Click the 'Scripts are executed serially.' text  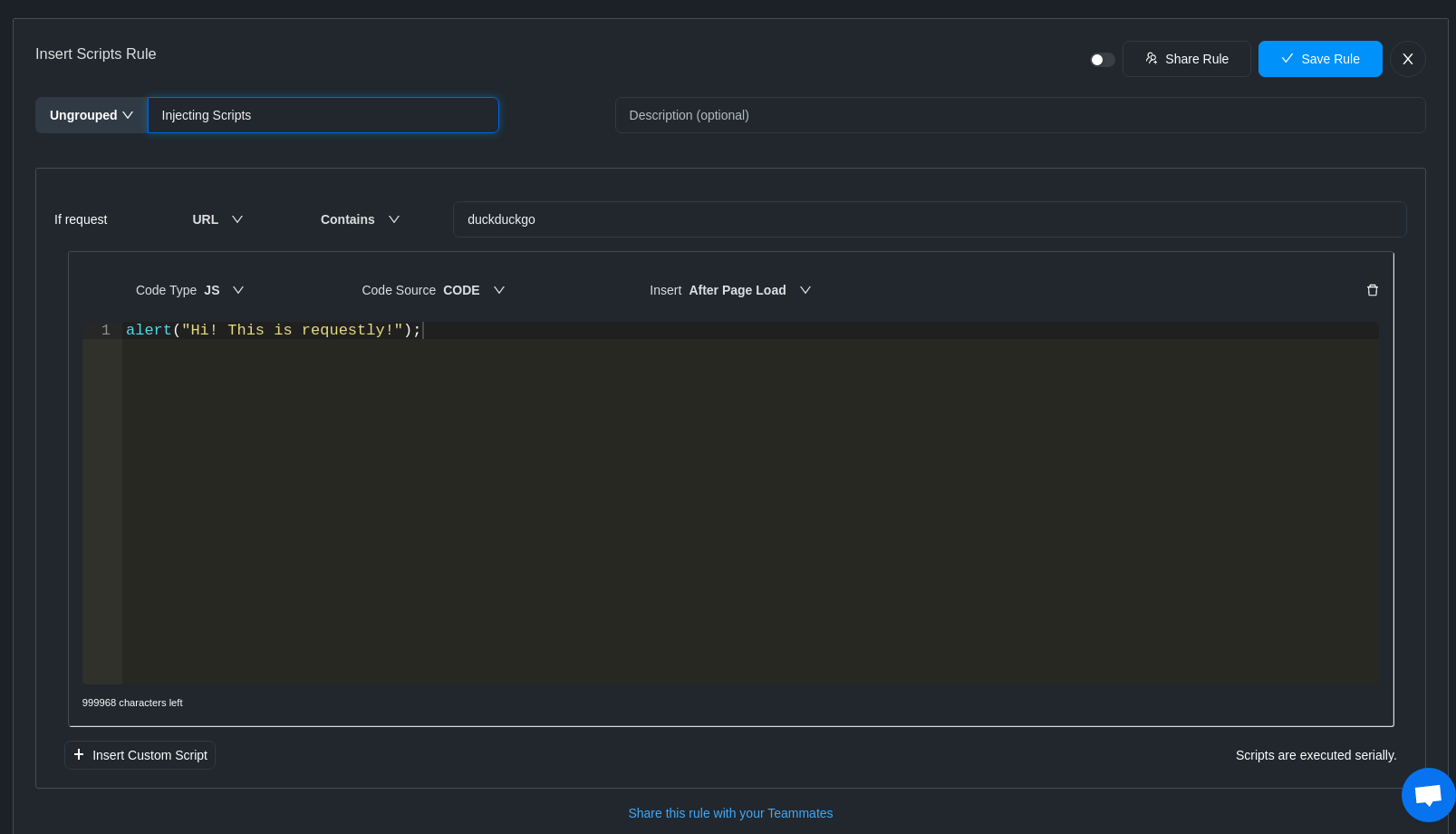click(x=1316, y=755)
